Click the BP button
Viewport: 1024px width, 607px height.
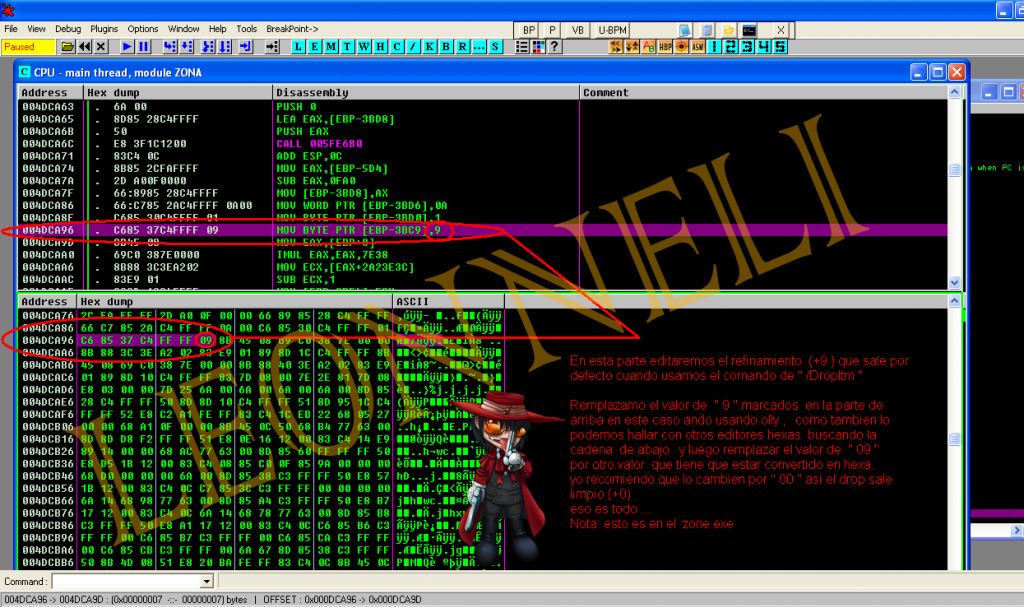click(528, 30)
